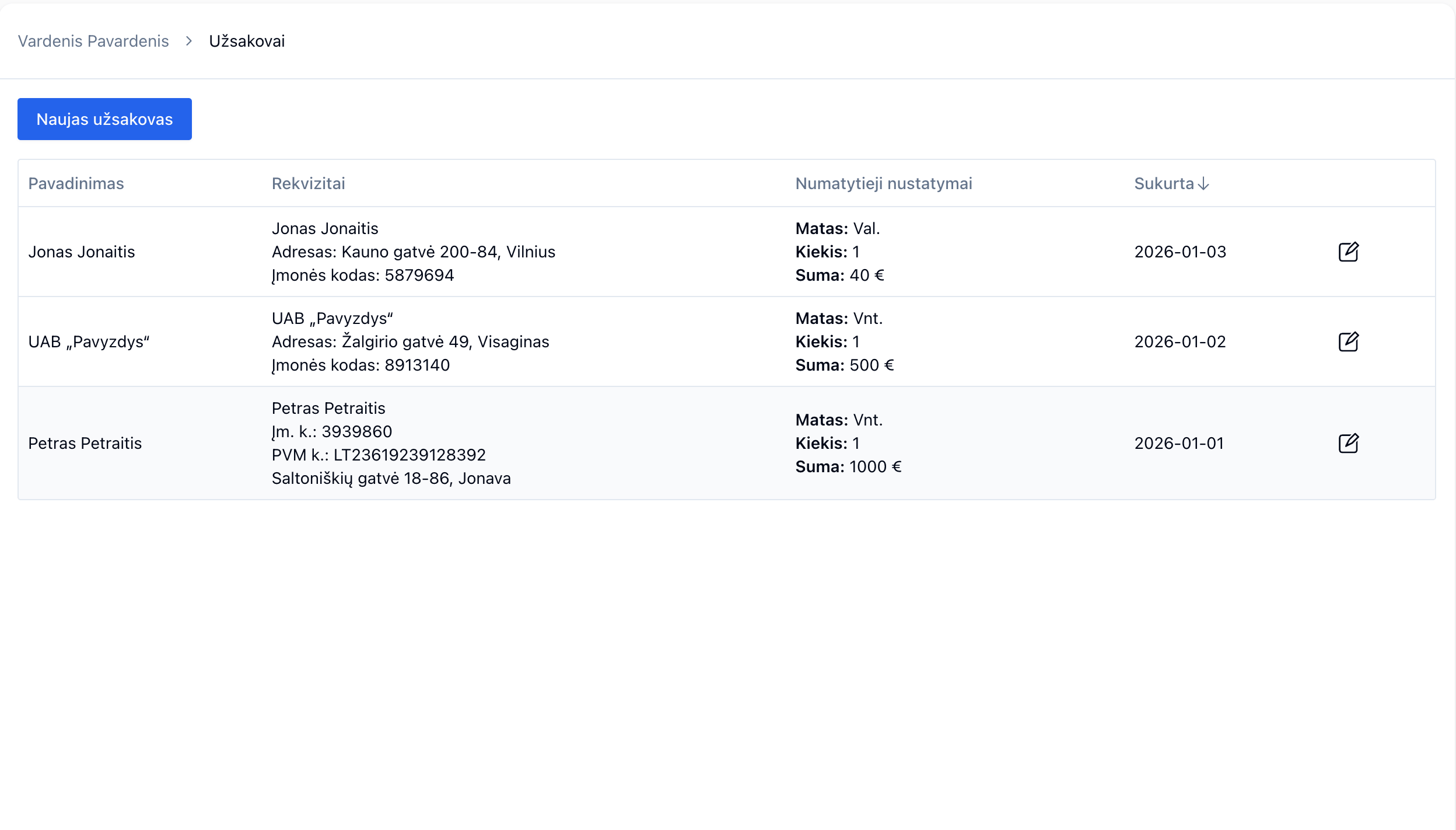
Task: Select the Jonas Jonaitis name cell
Action: pyautogui.click(x=82, y=252)
